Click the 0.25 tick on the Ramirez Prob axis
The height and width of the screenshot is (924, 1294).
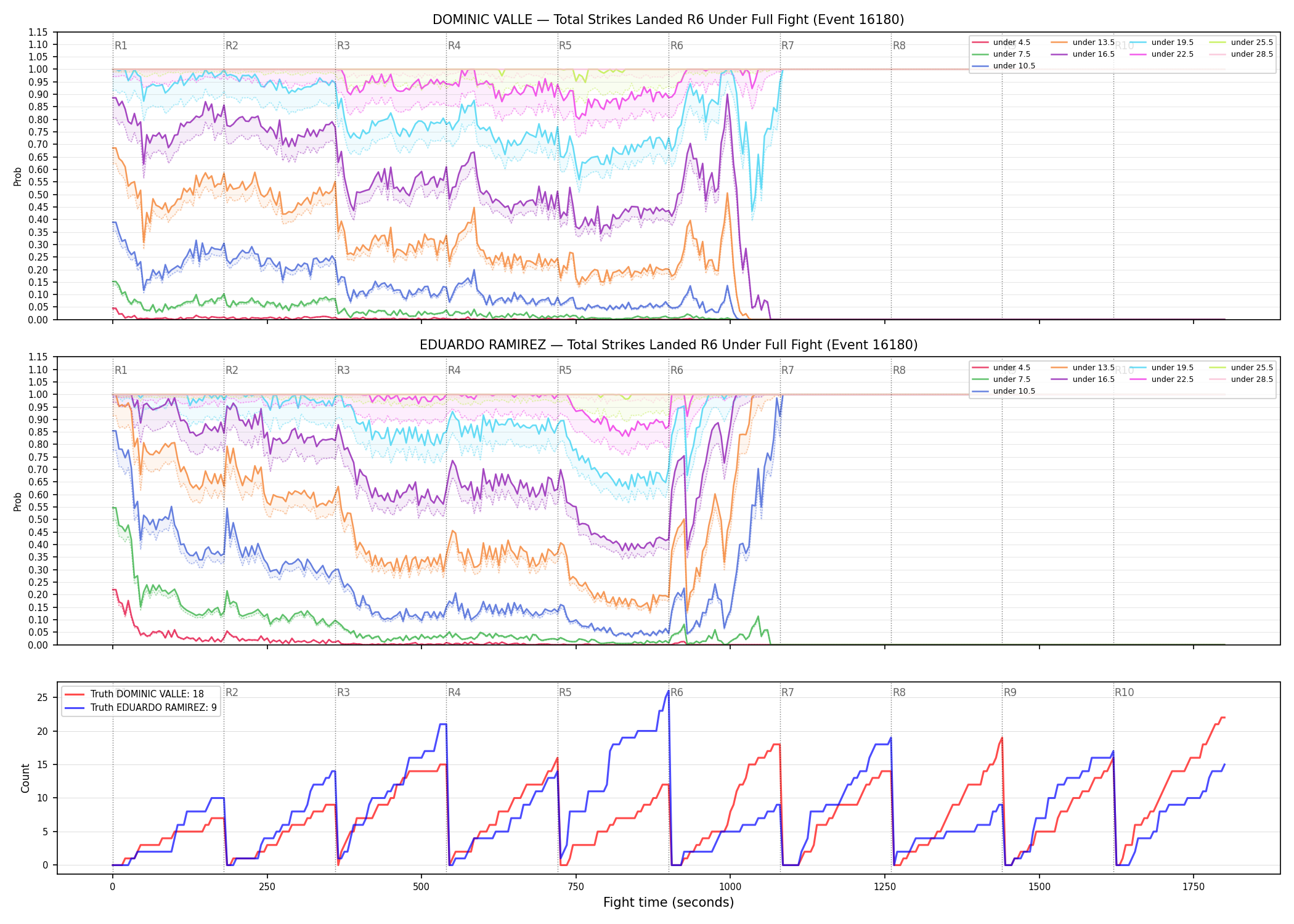(38, 583)
